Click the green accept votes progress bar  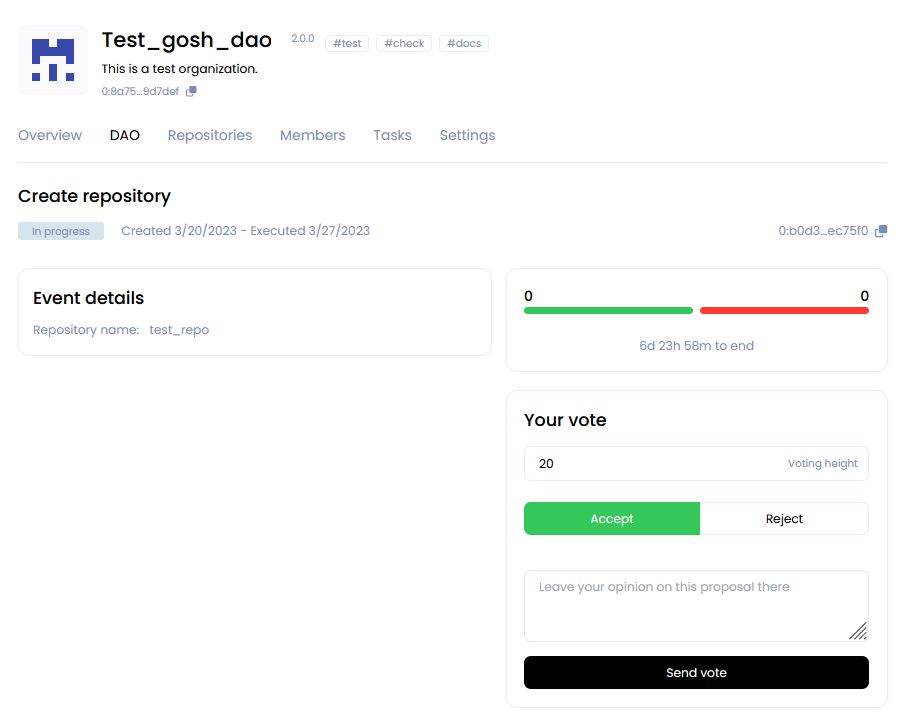coord(608,311)
